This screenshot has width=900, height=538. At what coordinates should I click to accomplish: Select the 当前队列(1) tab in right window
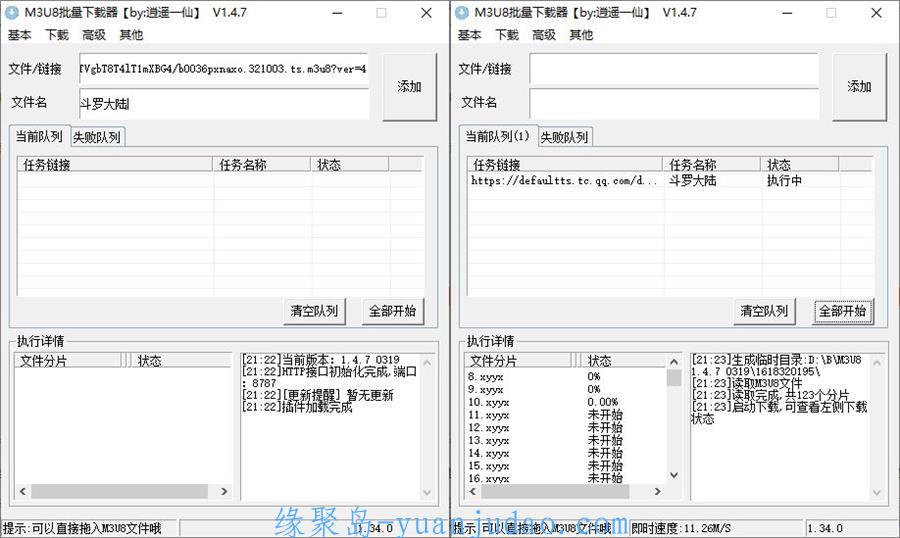coord(497,137)
